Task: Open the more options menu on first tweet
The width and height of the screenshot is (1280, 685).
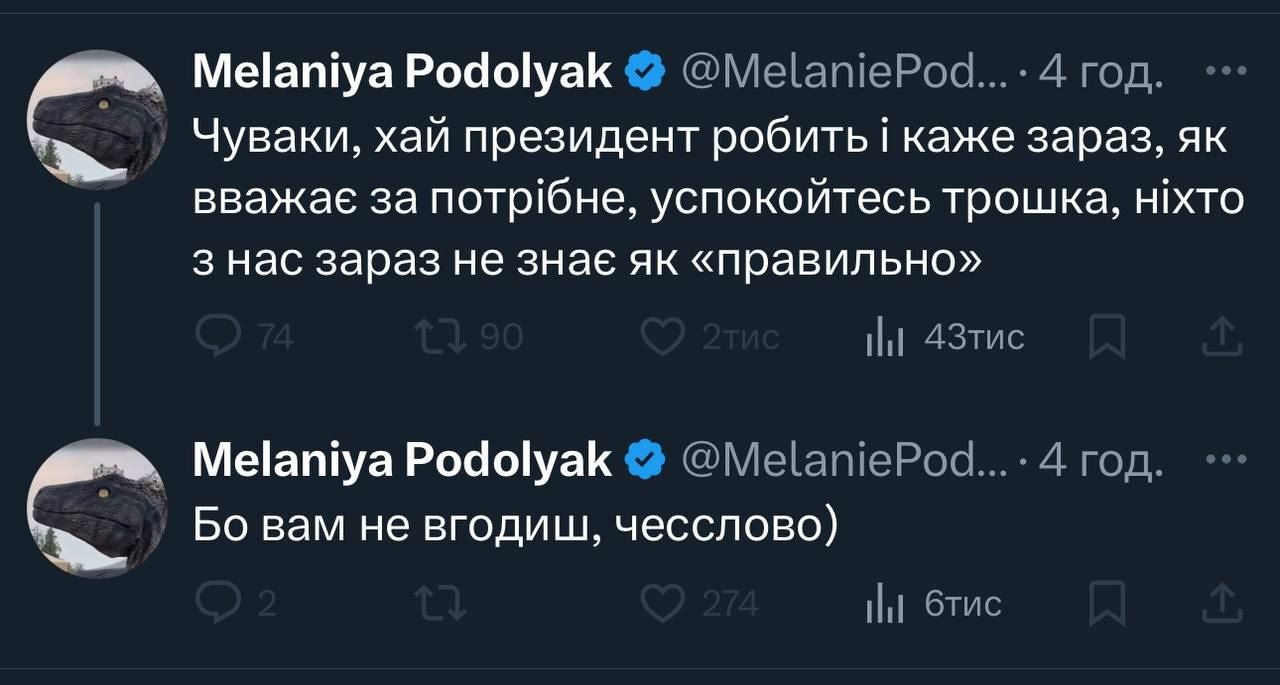Action: coord(1226,71)
